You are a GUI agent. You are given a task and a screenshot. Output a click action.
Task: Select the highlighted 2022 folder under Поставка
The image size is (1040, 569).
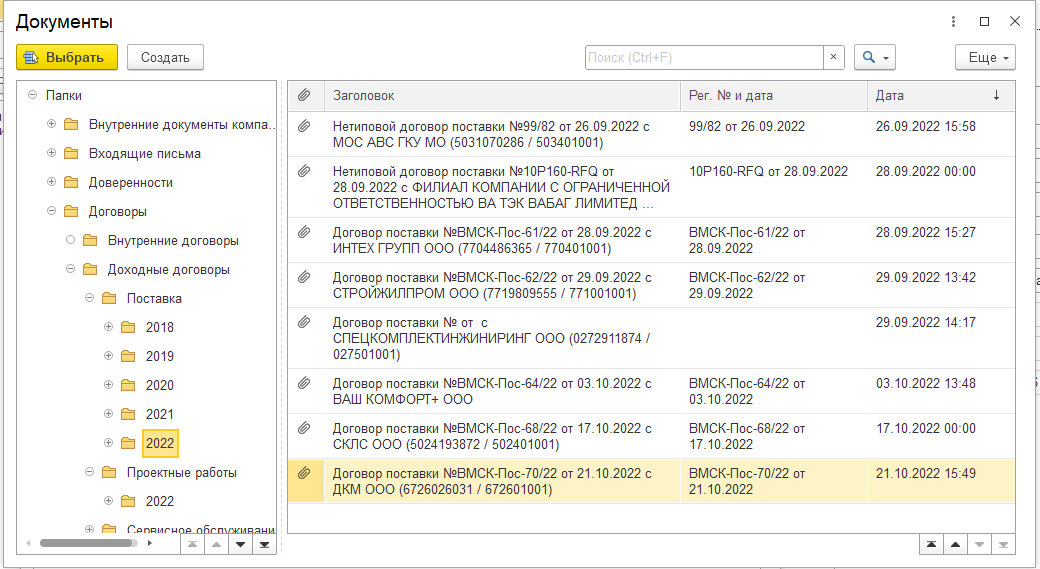point(160,443)
